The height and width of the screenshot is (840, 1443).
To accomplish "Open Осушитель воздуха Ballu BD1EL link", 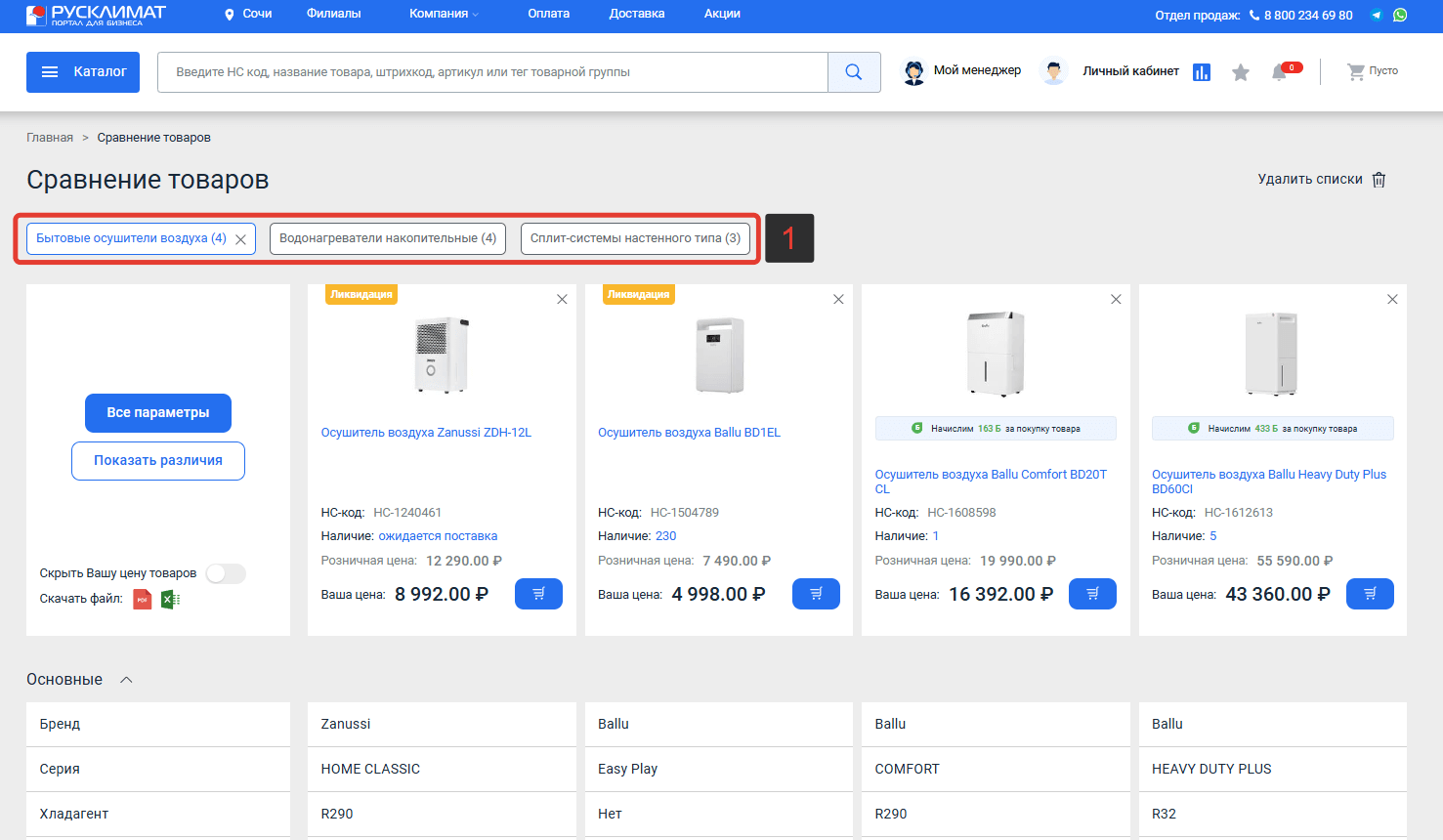I will [689, 433].
